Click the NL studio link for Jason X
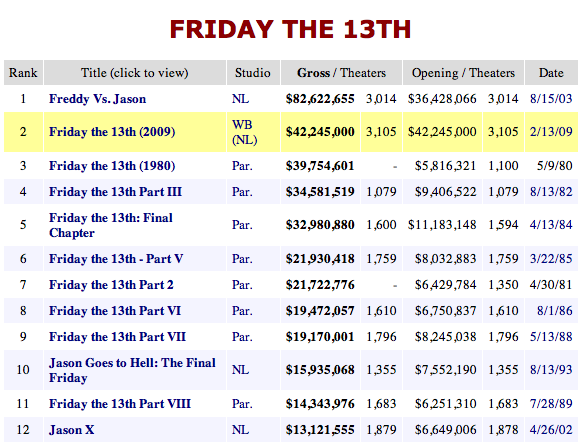584x443 pixels. [x=240, y=430]
